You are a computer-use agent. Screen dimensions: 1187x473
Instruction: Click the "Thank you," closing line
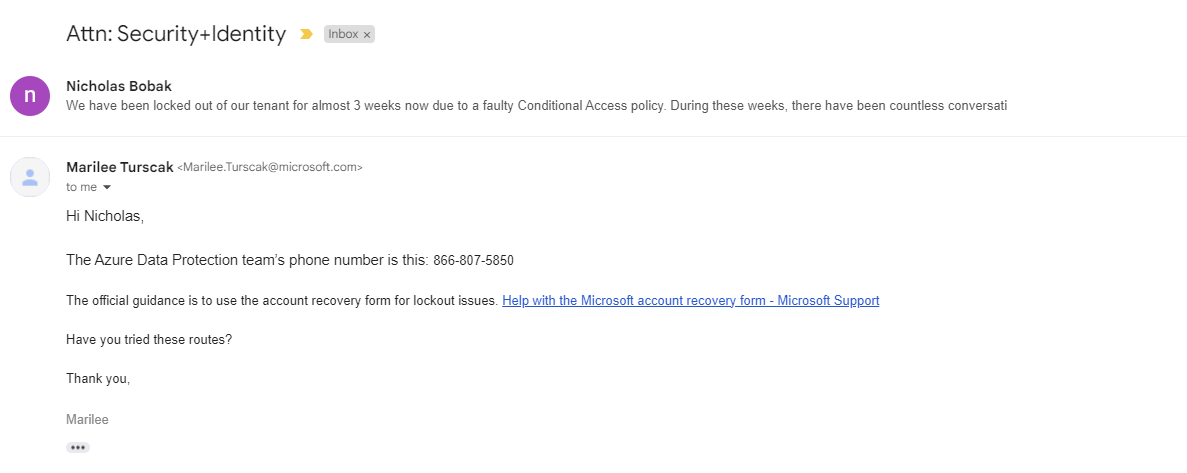[x=98, y=379]
